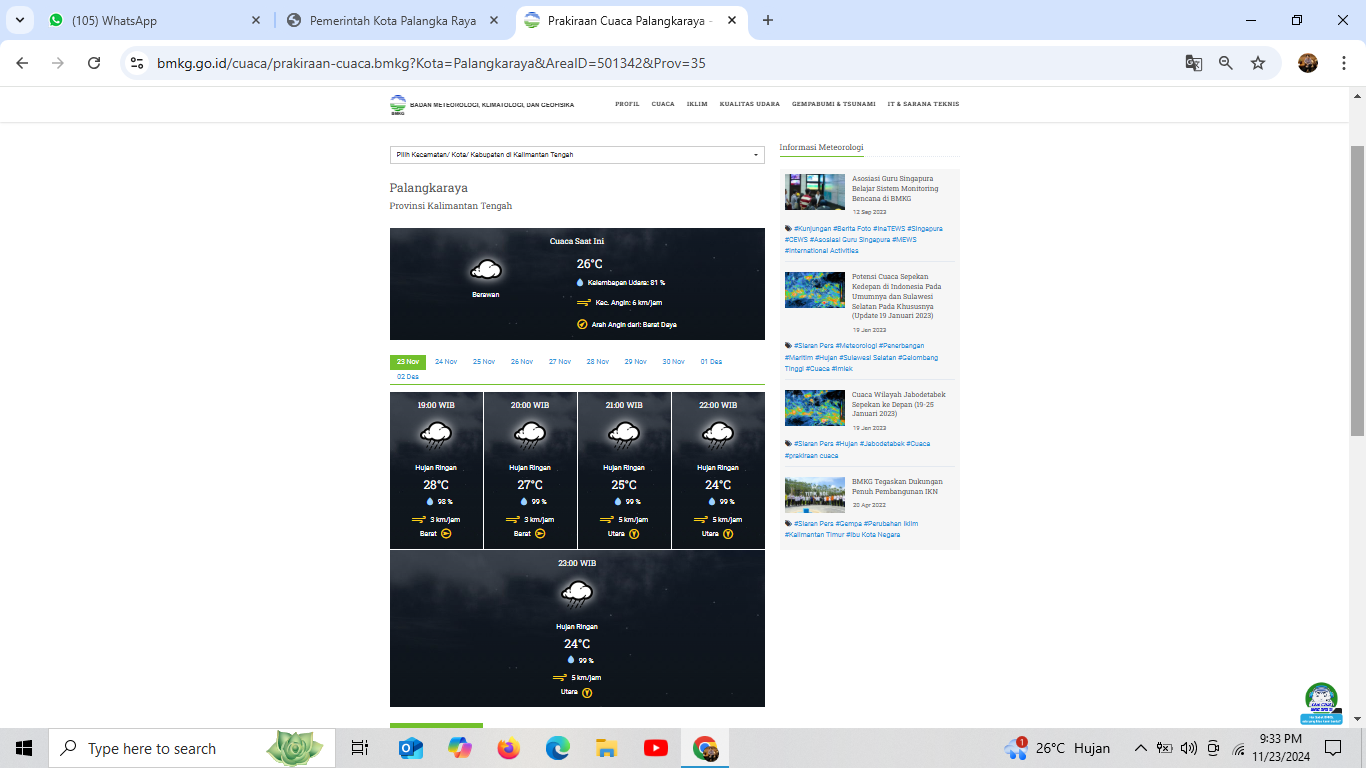Click the BMKG chat mascot icon
Screen dimensions: 1366x768
click(1321, 703)
